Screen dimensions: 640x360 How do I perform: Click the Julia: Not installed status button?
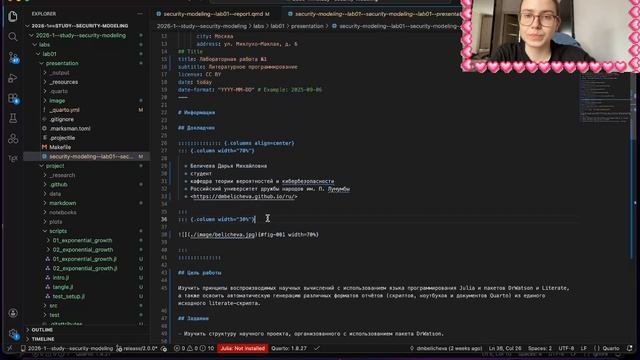click(x=243, y=349)
